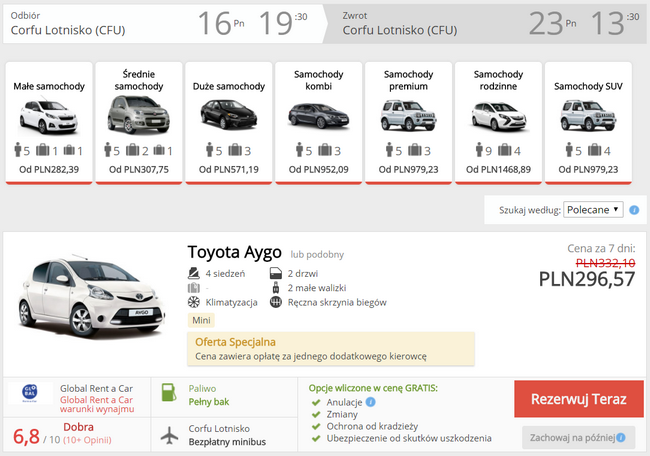Viewport: 650px width, 456px height.
Task: Change the return time 13:30
Action: click(615, 23)
